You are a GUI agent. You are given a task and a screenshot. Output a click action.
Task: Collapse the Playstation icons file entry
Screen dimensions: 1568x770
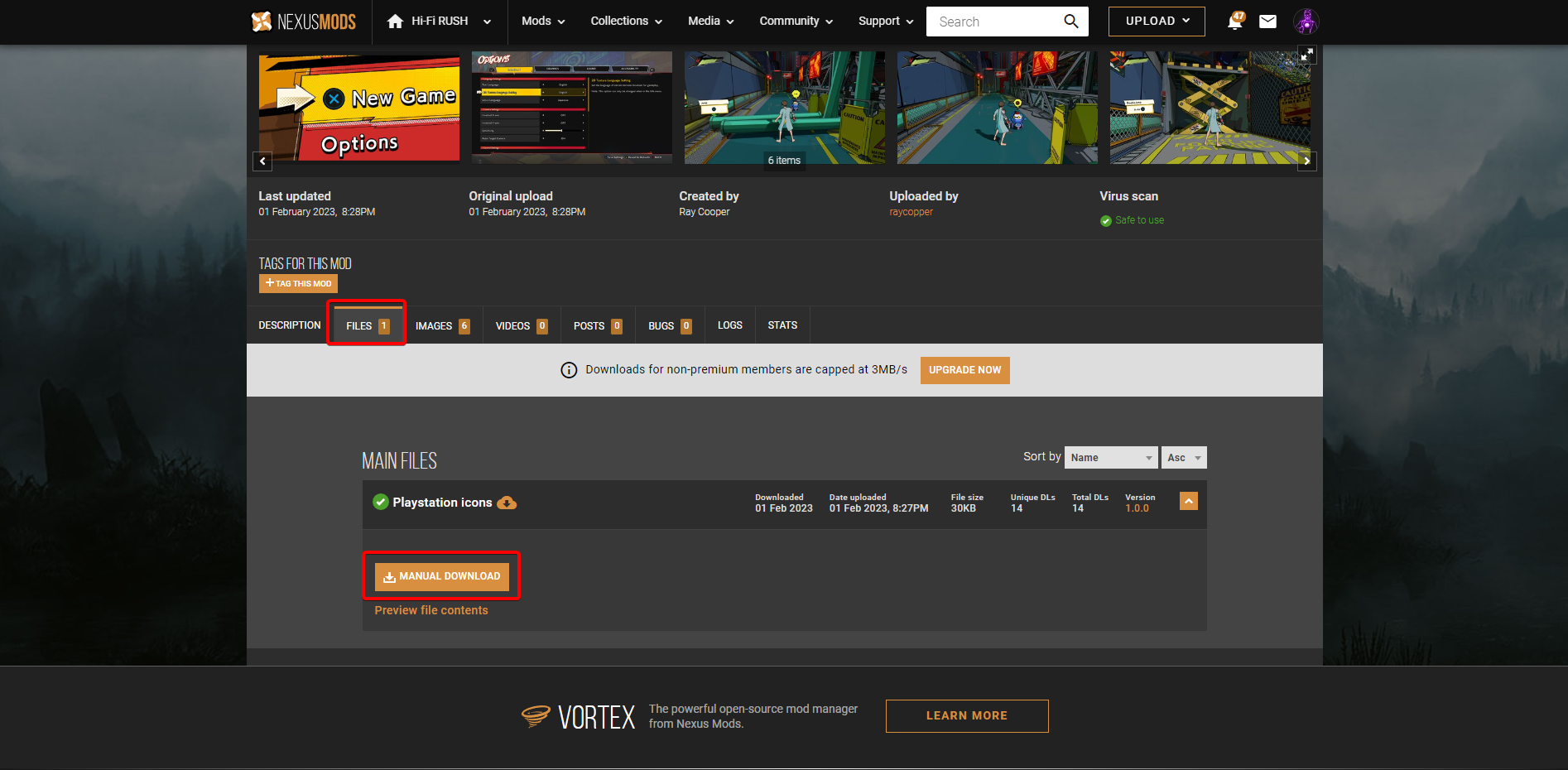[1189, 501]
